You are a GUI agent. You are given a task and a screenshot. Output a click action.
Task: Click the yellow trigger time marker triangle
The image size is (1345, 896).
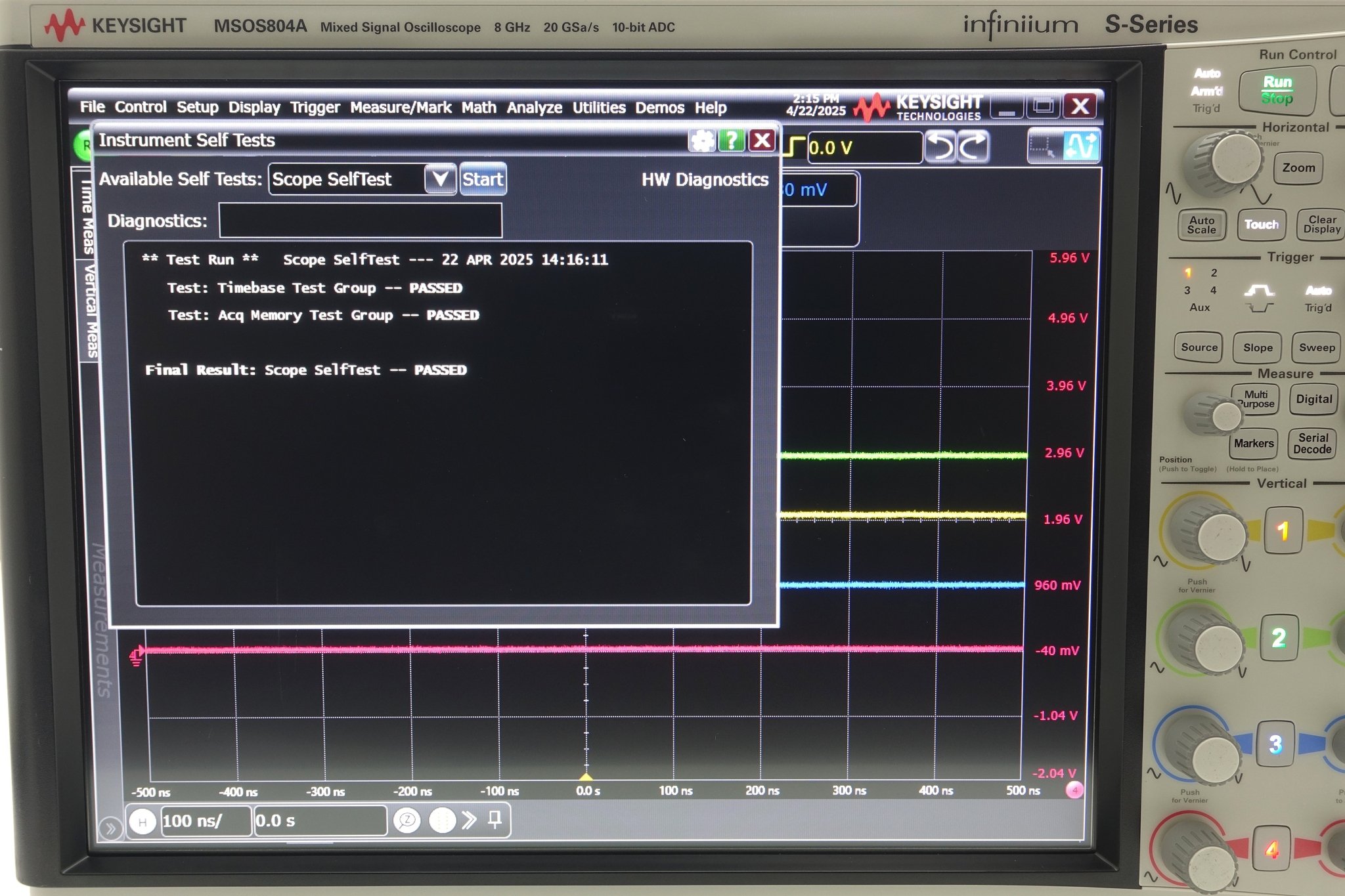pyautogui.click(x=586, y=777)
